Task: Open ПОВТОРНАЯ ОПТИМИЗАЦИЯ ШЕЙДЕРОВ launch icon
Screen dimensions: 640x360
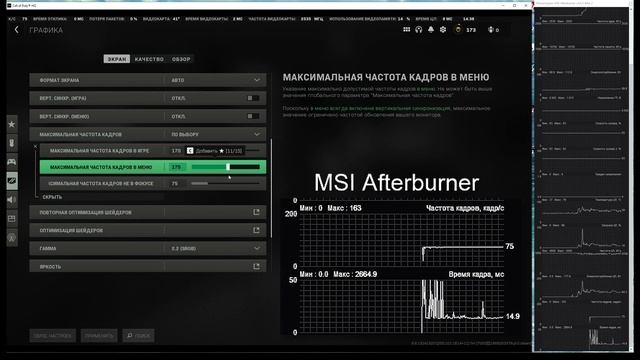Action: pyautogui.click(x=256, y=212)
